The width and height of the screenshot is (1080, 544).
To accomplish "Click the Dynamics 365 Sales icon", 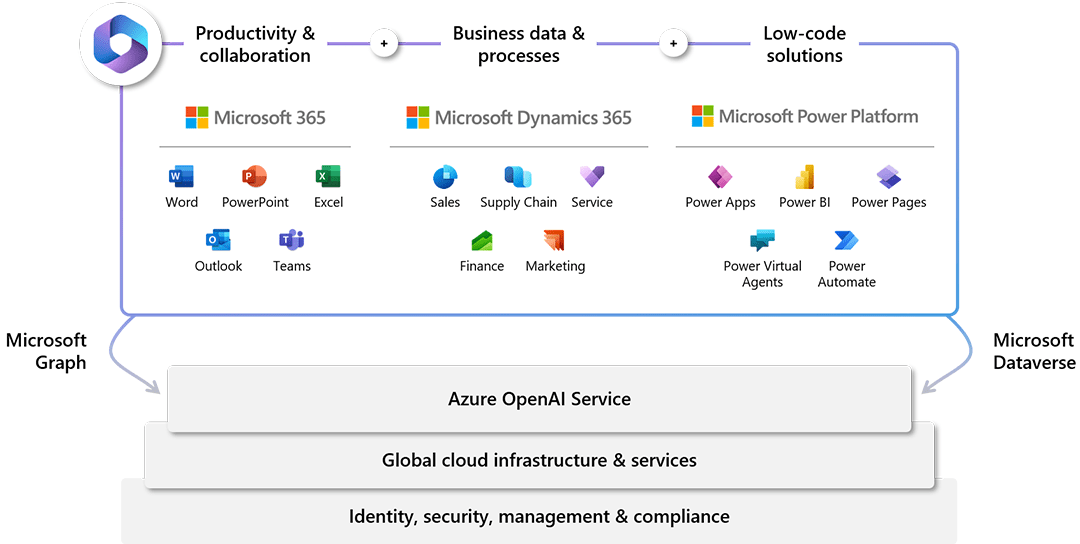I will (x=445, y=177).
